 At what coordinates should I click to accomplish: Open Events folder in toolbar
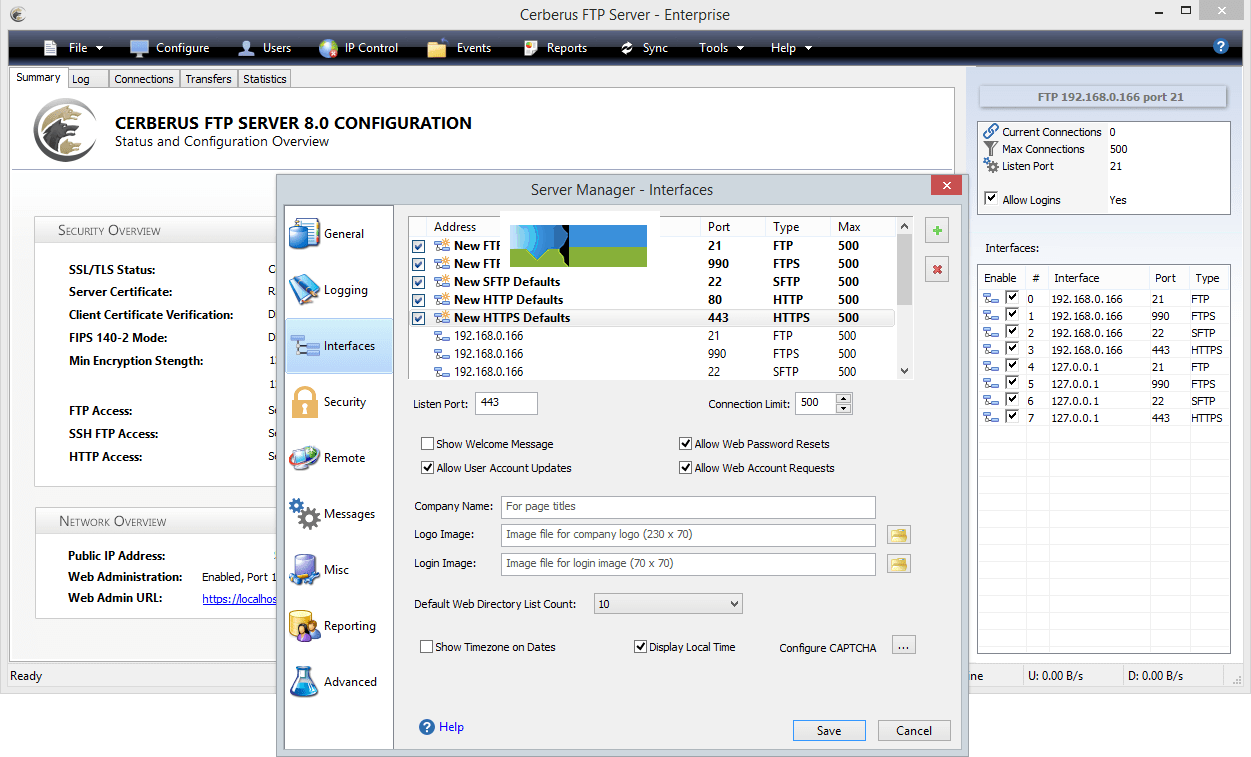coord(459,48)
